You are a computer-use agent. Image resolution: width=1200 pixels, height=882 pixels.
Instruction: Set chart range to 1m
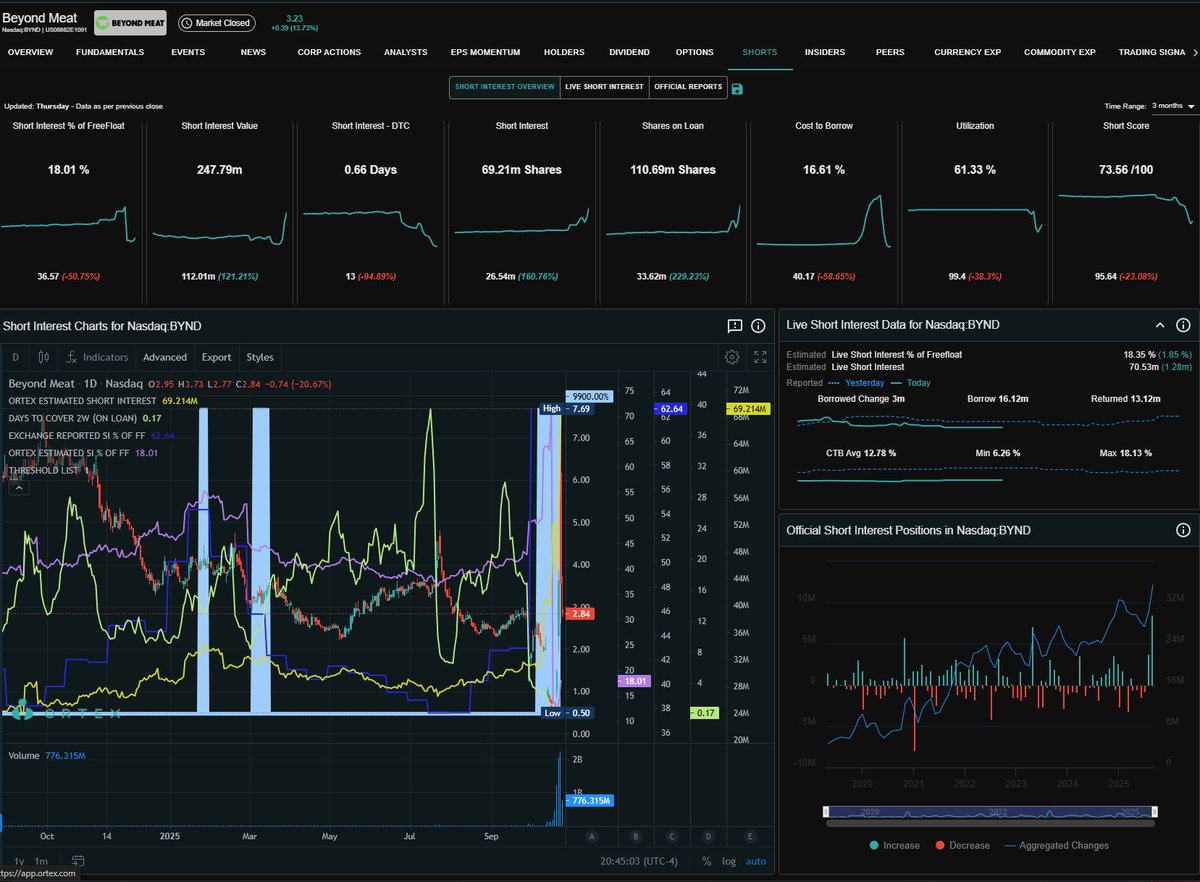coord(41,860)
